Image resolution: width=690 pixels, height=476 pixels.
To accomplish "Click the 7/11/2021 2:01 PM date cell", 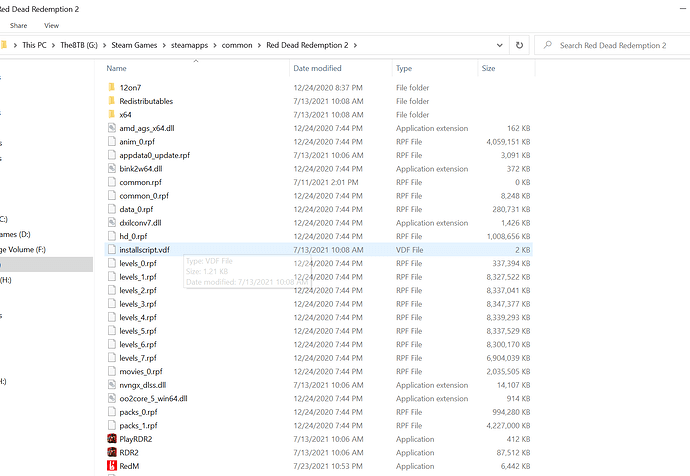I will click(326, 182).
